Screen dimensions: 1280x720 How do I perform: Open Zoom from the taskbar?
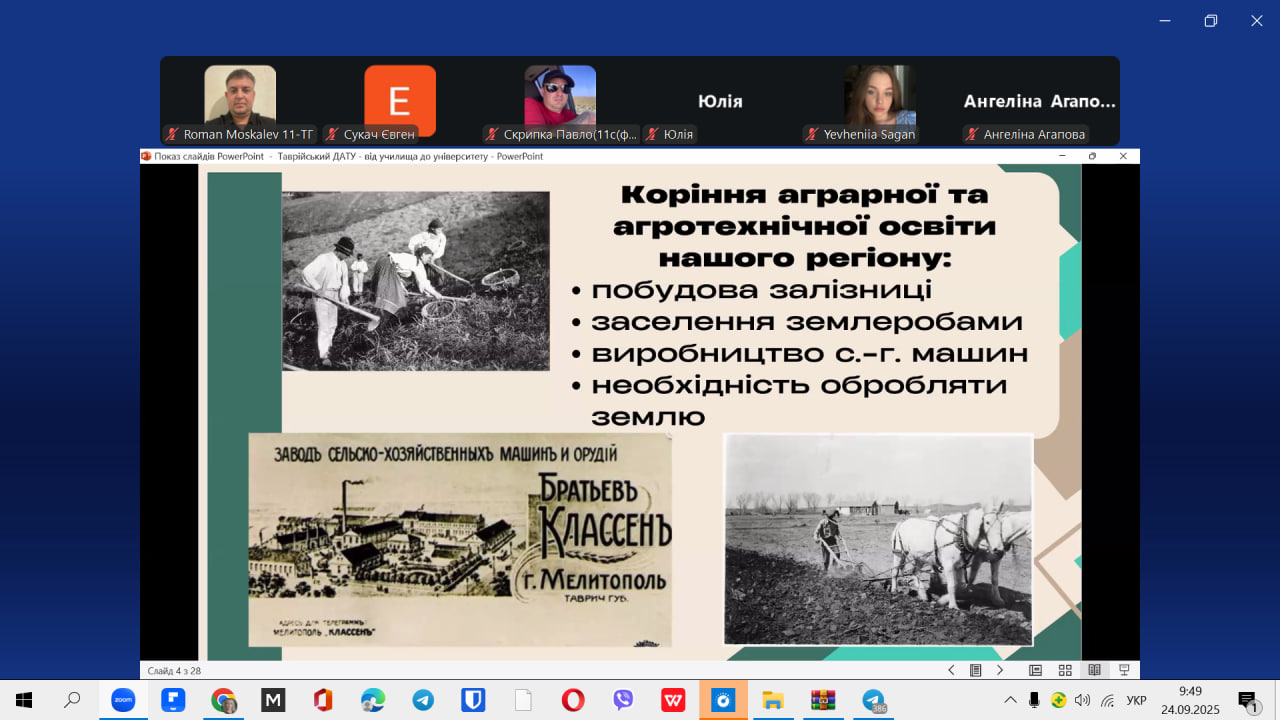pyautogui.click(x=123, y=700)
